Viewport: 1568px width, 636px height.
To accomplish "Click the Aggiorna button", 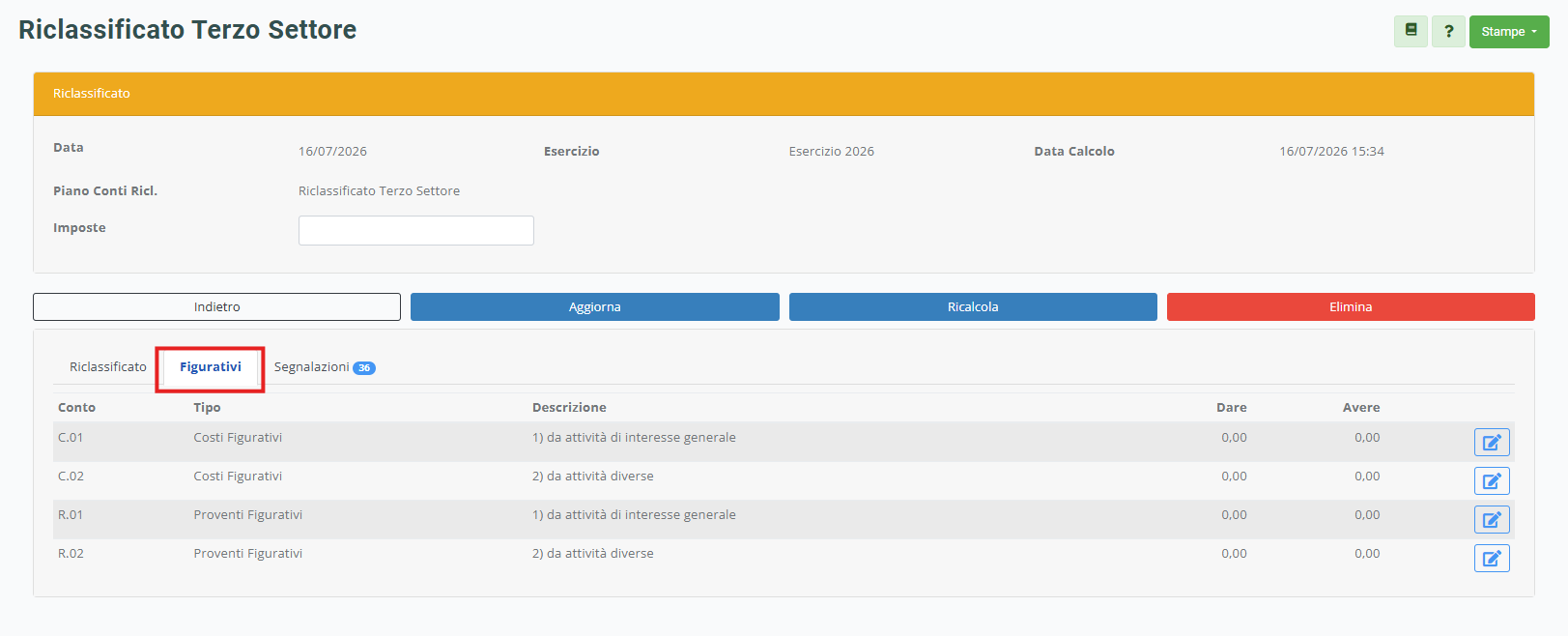I will coord(595,306).
